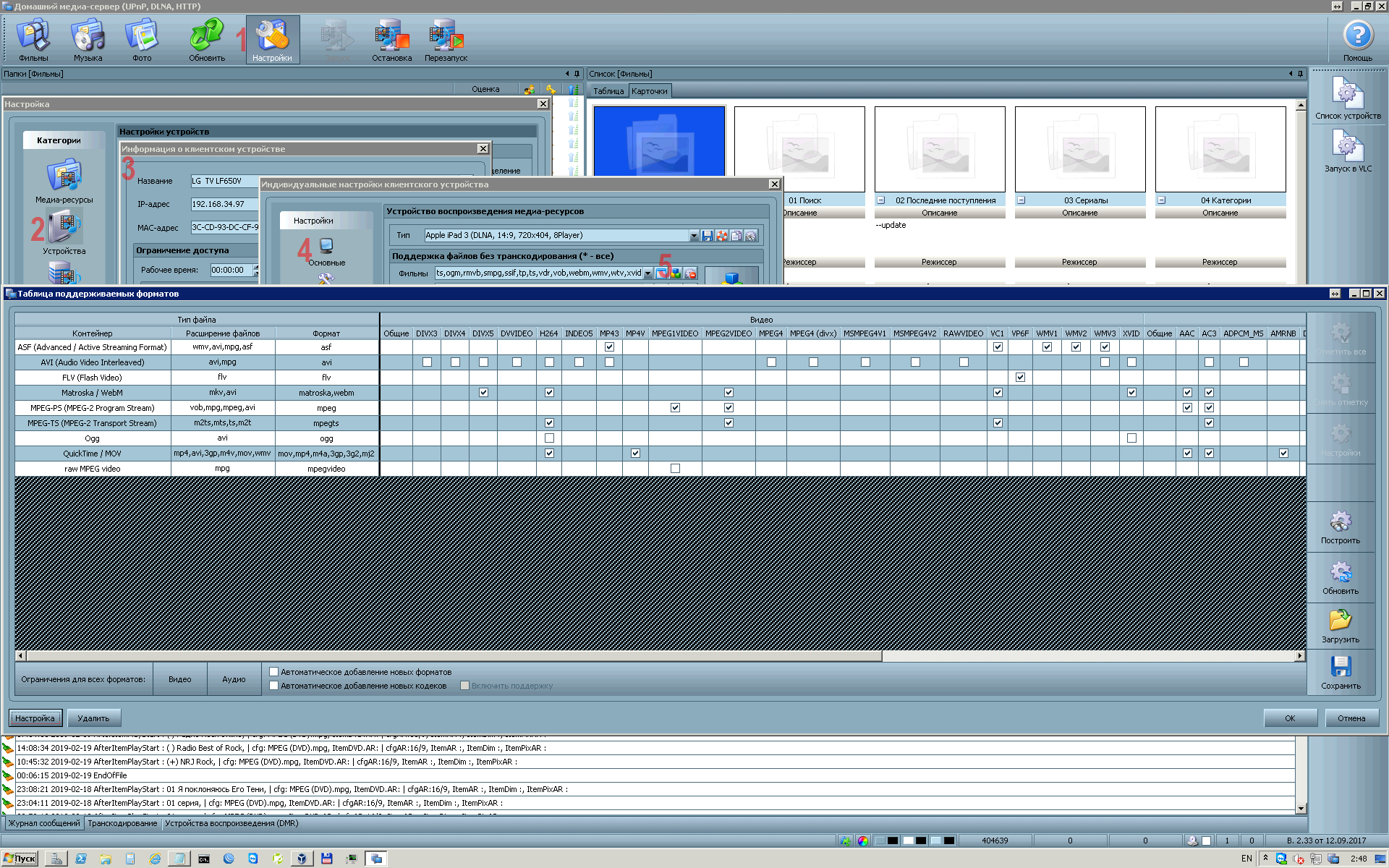Enable Автоматическое добавление новых форматов checkbox
The height and width of the screenshot is (868, 1389).
[274, 672]
